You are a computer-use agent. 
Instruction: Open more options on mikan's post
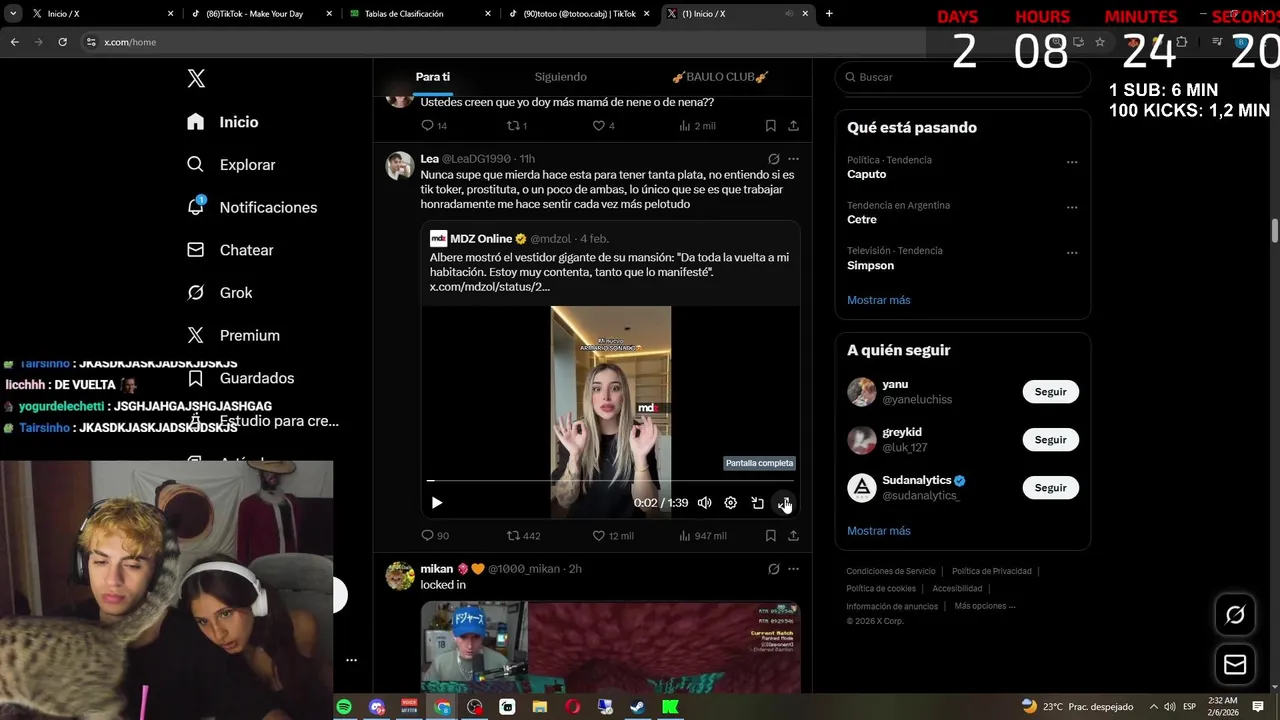point(793,569)
